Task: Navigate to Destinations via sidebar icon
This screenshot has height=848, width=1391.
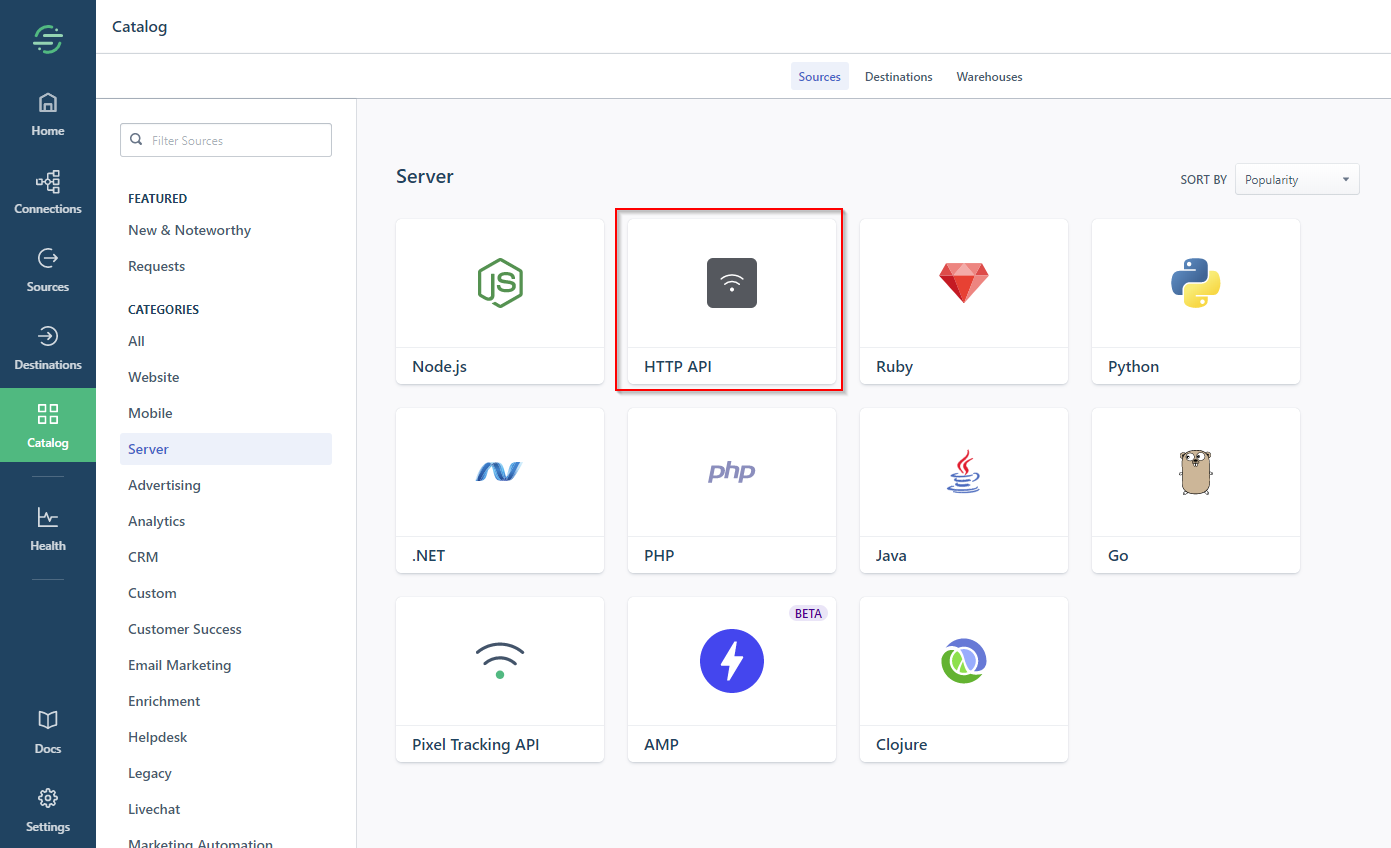Action: (x=47, y=347)
